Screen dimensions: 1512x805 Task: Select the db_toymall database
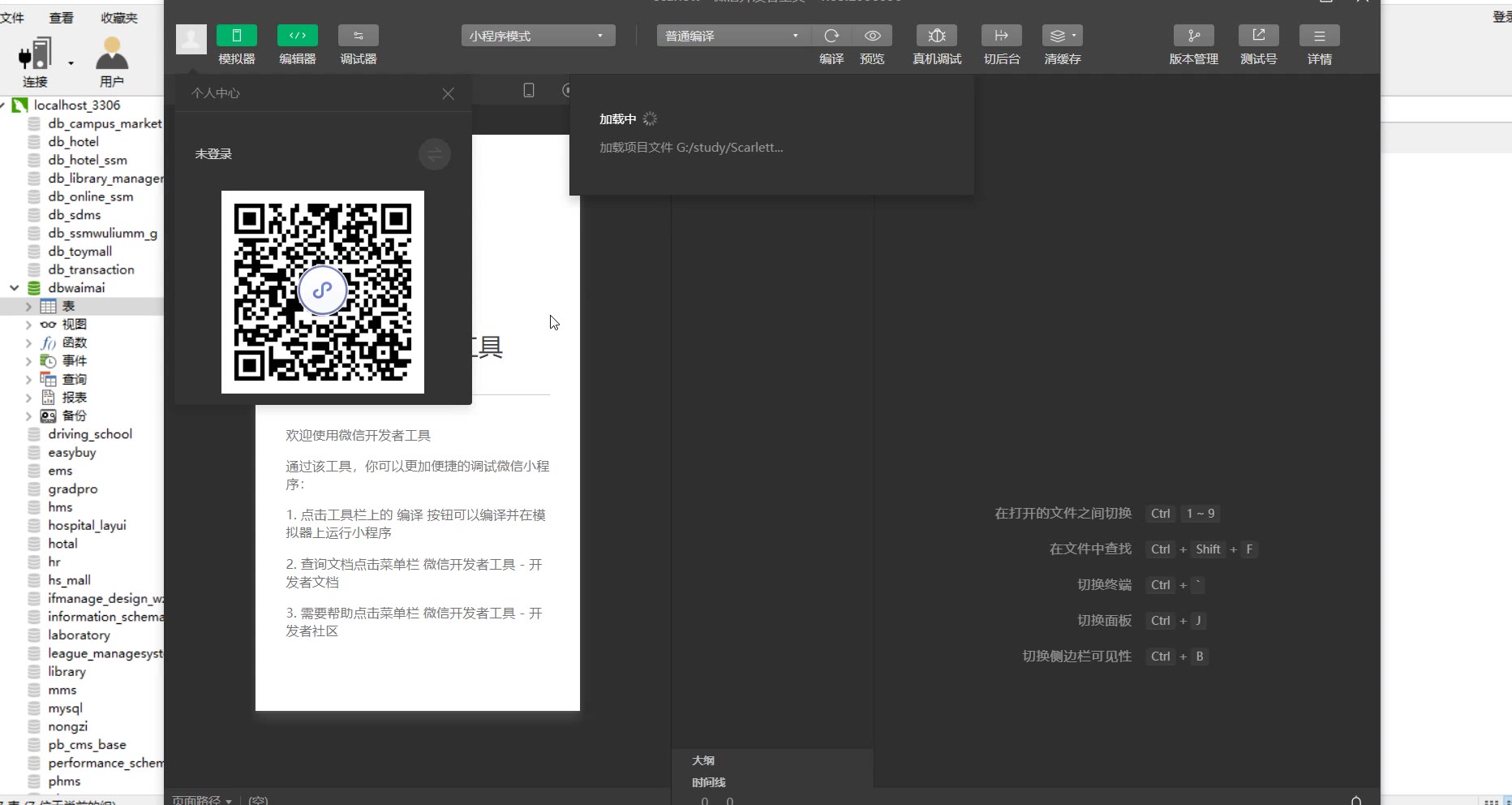click(x=79, y=252)
